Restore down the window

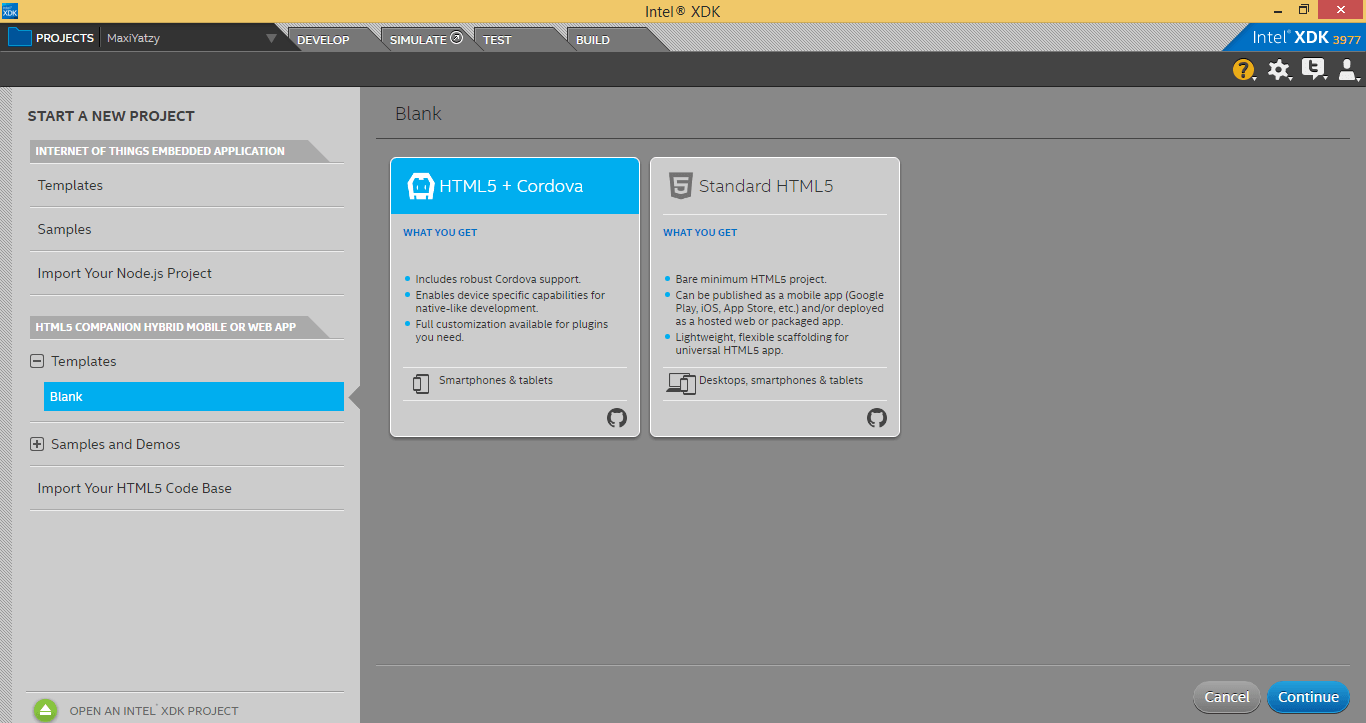tap(1304, 9)
